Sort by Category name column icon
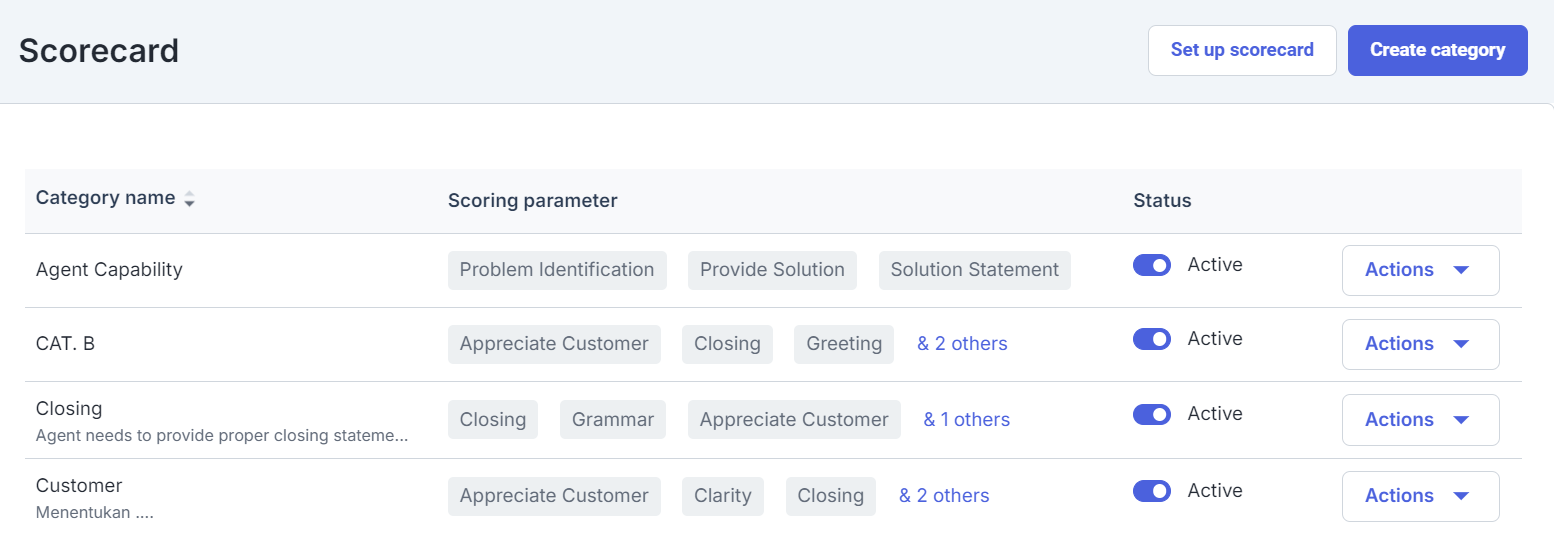 coord(189,199)
